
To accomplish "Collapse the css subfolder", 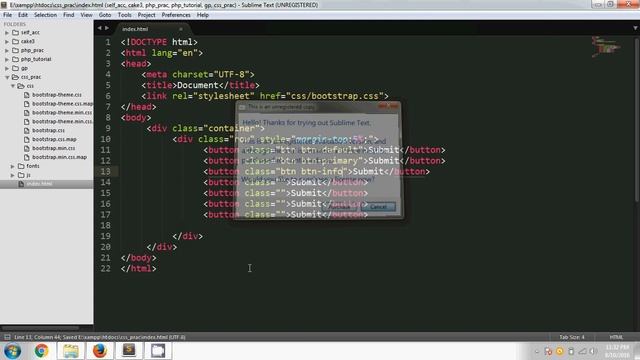I will [x=13, y=86].
